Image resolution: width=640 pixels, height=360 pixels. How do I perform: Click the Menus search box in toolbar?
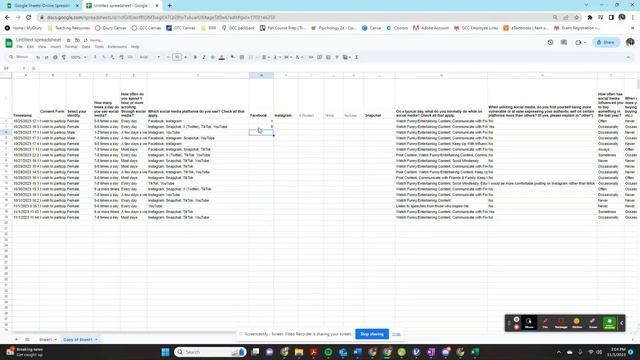click(20, 57)
